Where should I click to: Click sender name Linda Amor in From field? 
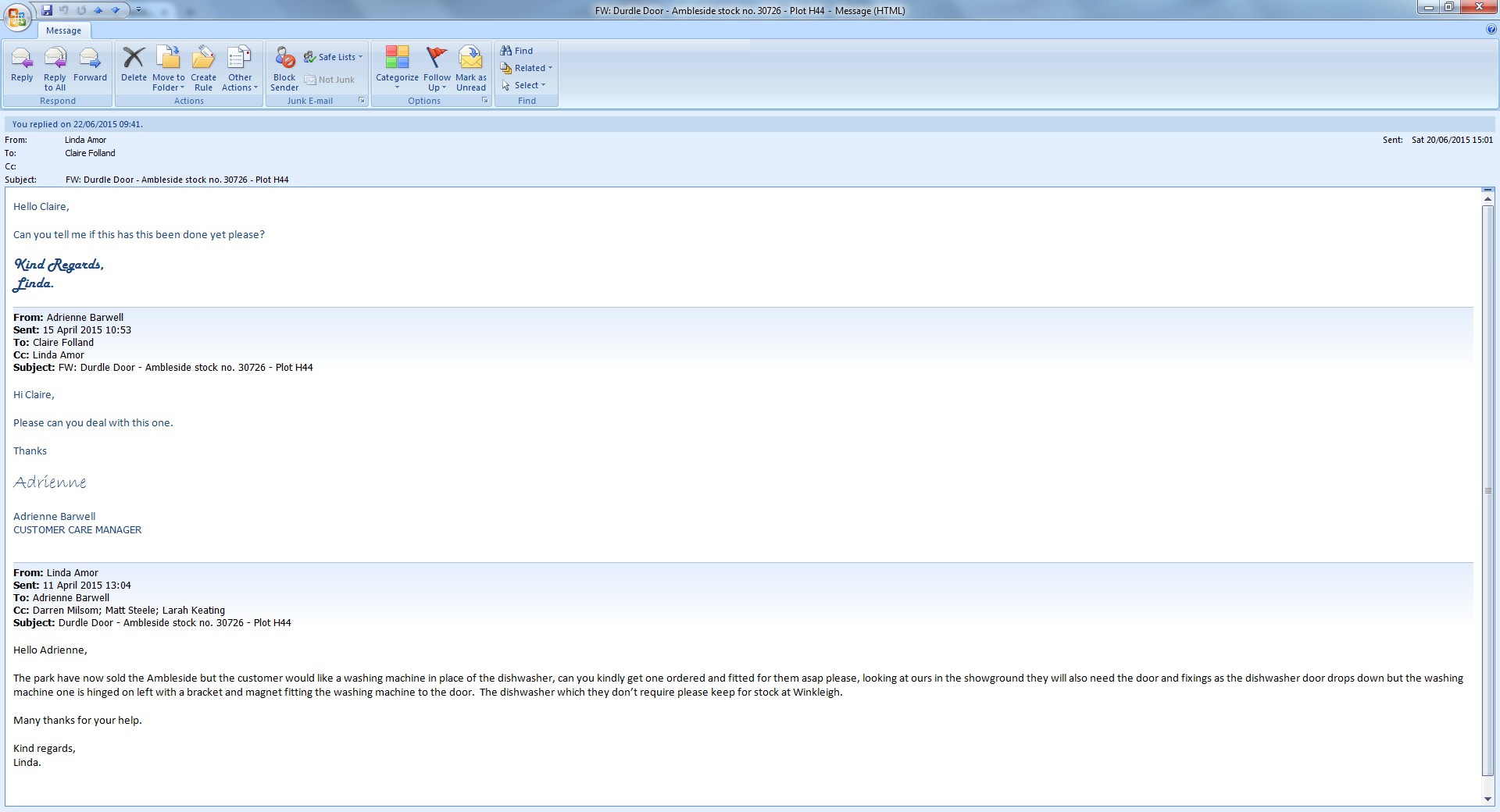pos(85,140)
